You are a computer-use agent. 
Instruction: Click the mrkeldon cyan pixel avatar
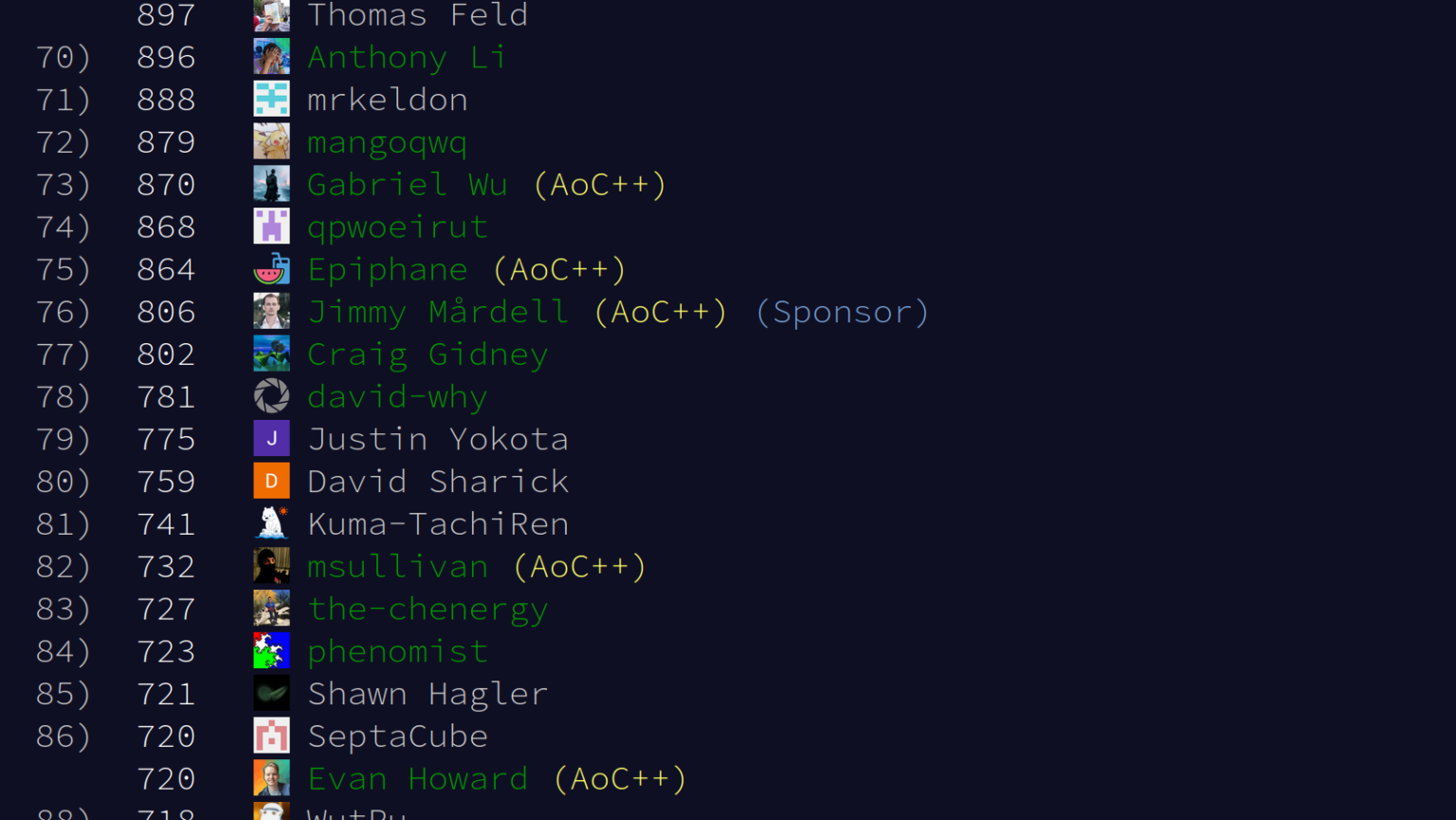[x=271, y=100]
